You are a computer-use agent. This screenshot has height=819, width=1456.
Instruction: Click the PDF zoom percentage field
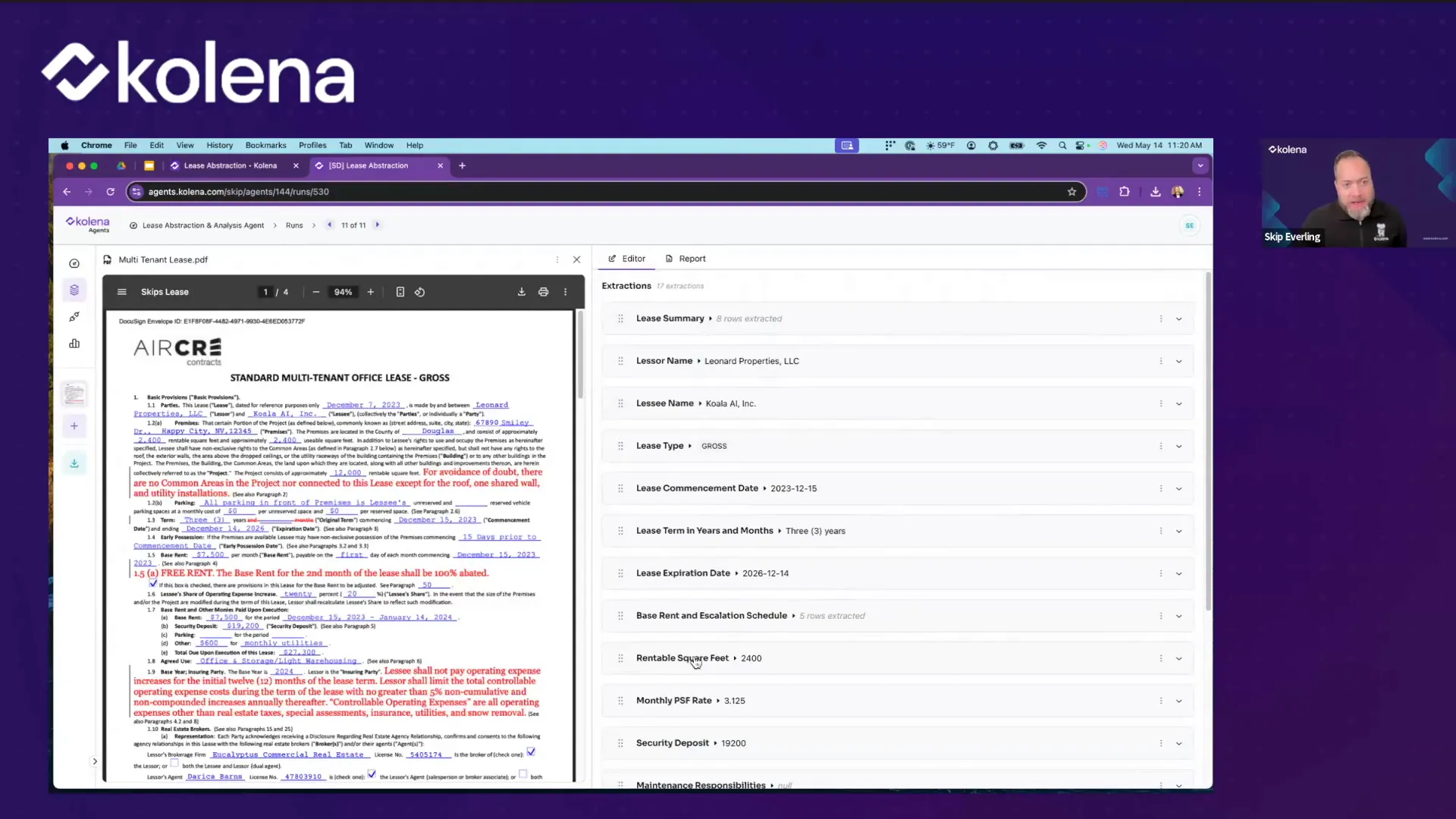click(x=343, y=292)
